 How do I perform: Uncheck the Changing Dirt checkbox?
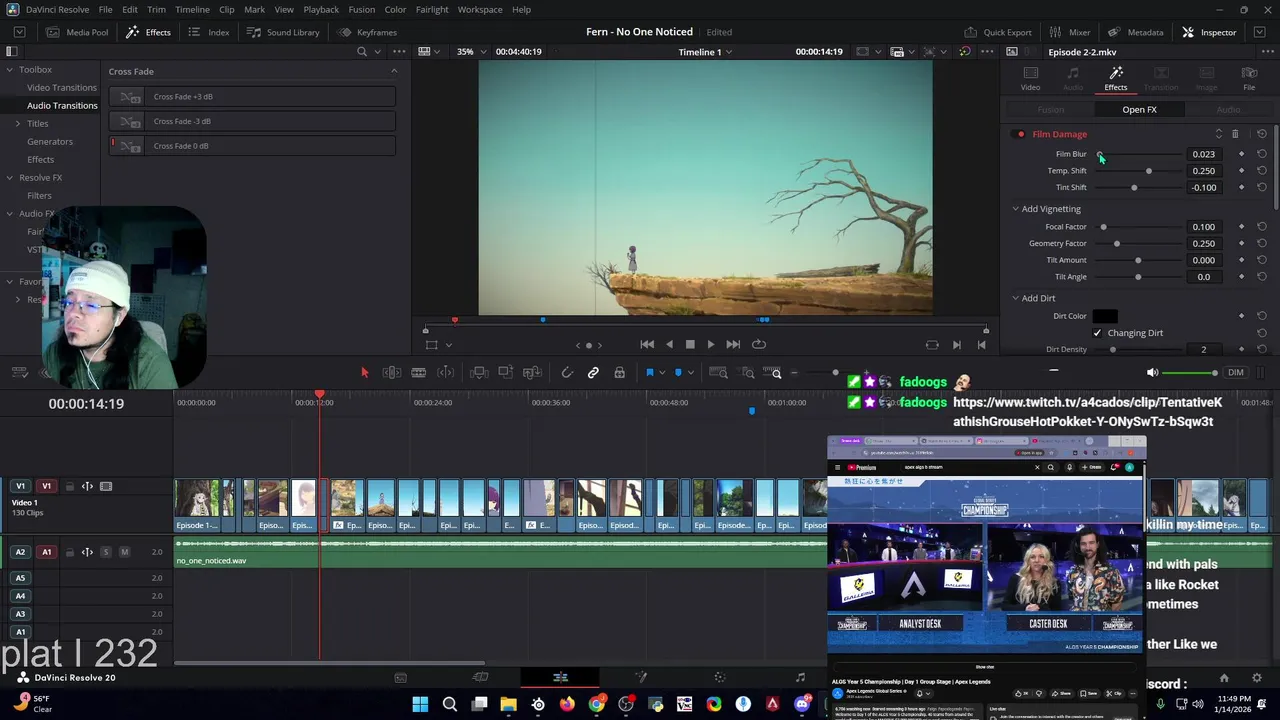coord(1098,333)
